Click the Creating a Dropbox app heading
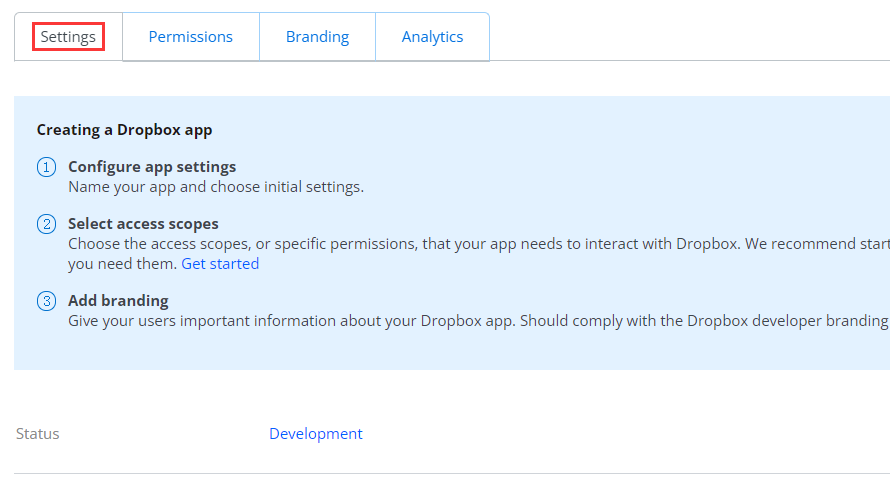Screen dimensions: 890x500 124,130
